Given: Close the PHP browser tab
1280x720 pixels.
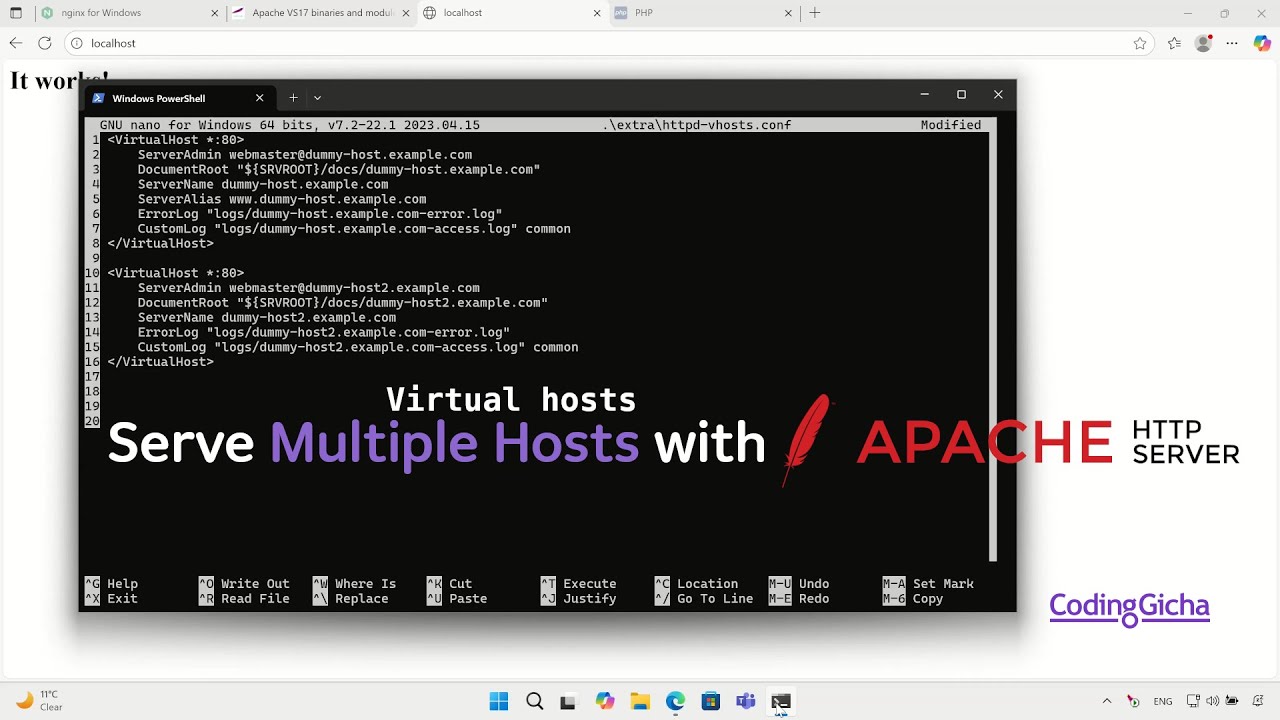Looking at the screenshot, I should tap(788, 13).
